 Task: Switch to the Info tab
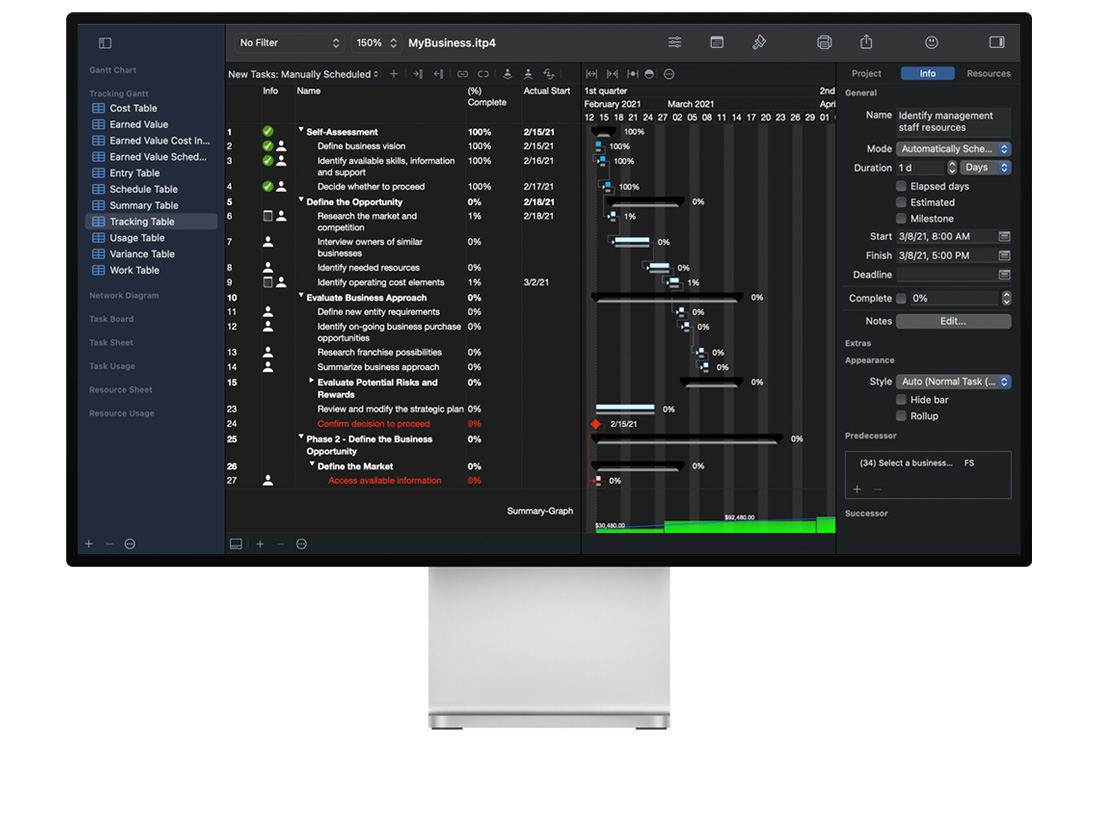coord(927,74)
